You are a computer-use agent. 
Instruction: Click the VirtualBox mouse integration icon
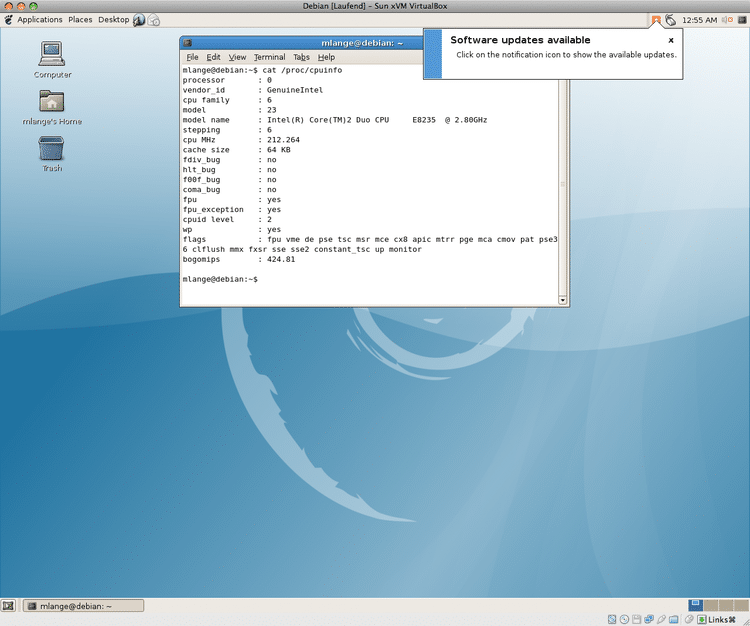click(689, 620)
